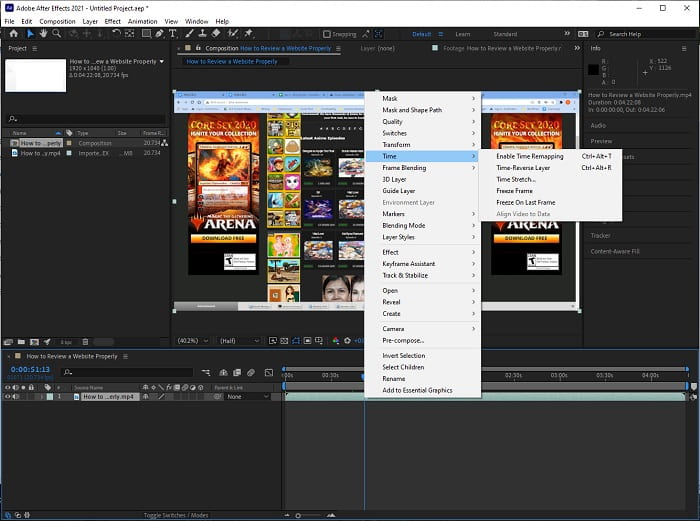
Task: Open the Animation menu
Action: [x=142, y=21]
